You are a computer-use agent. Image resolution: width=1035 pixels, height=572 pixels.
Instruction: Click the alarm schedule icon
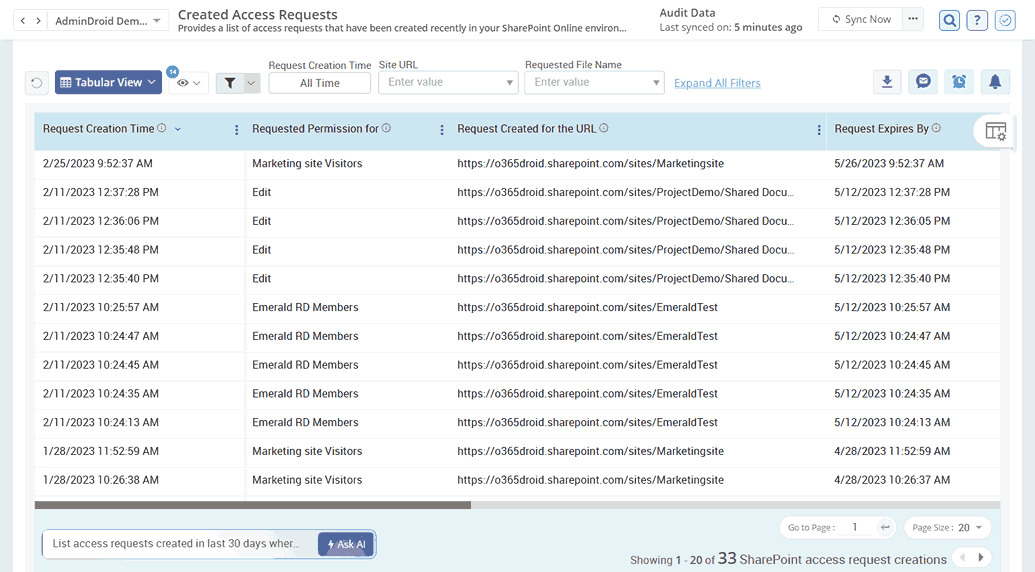tap(959, 82)
